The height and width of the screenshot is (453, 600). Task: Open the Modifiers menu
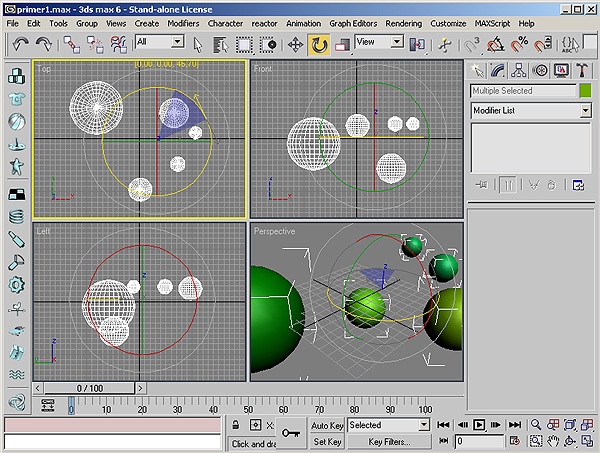(x=183, y=22)
